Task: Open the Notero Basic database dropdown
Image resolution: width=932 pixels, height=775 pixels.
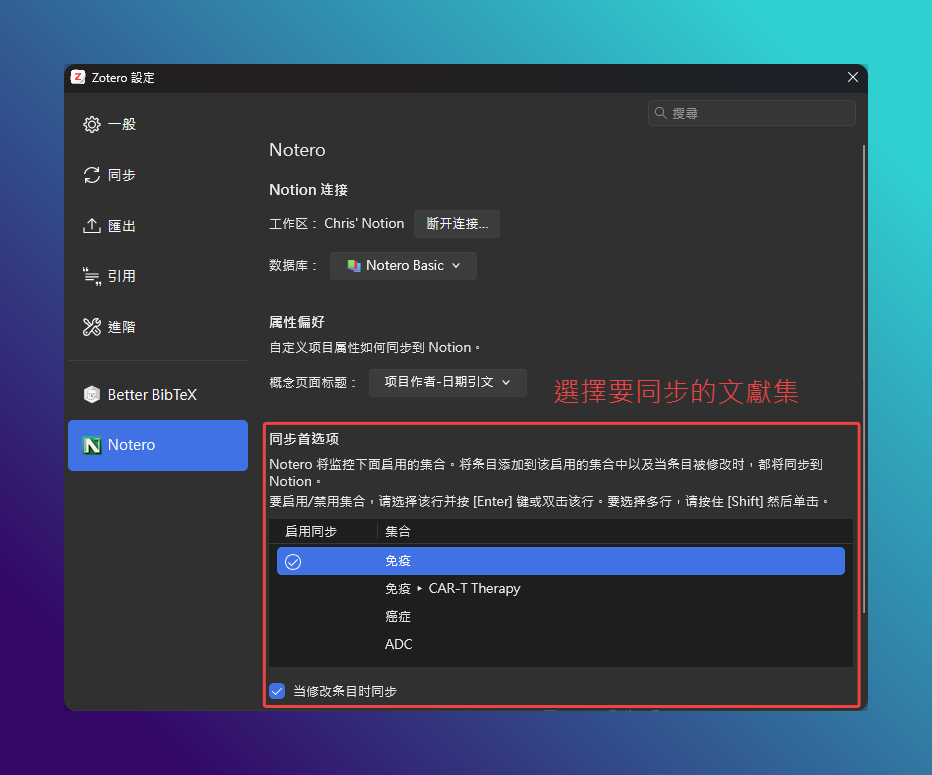Action: (x=403, y=266)
